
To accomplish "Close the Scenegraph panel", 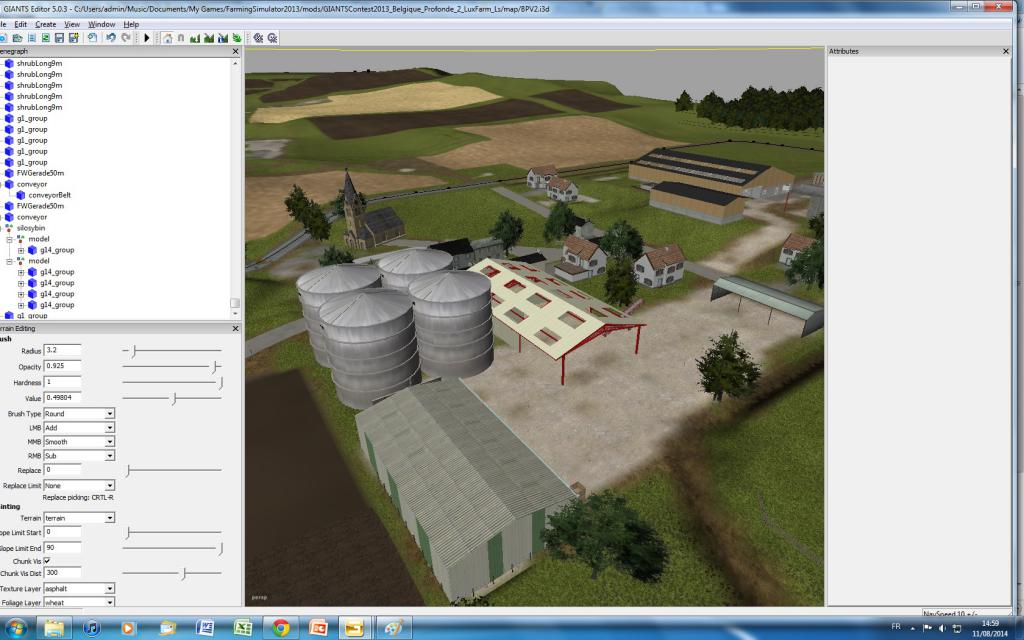I will (235, 51).
